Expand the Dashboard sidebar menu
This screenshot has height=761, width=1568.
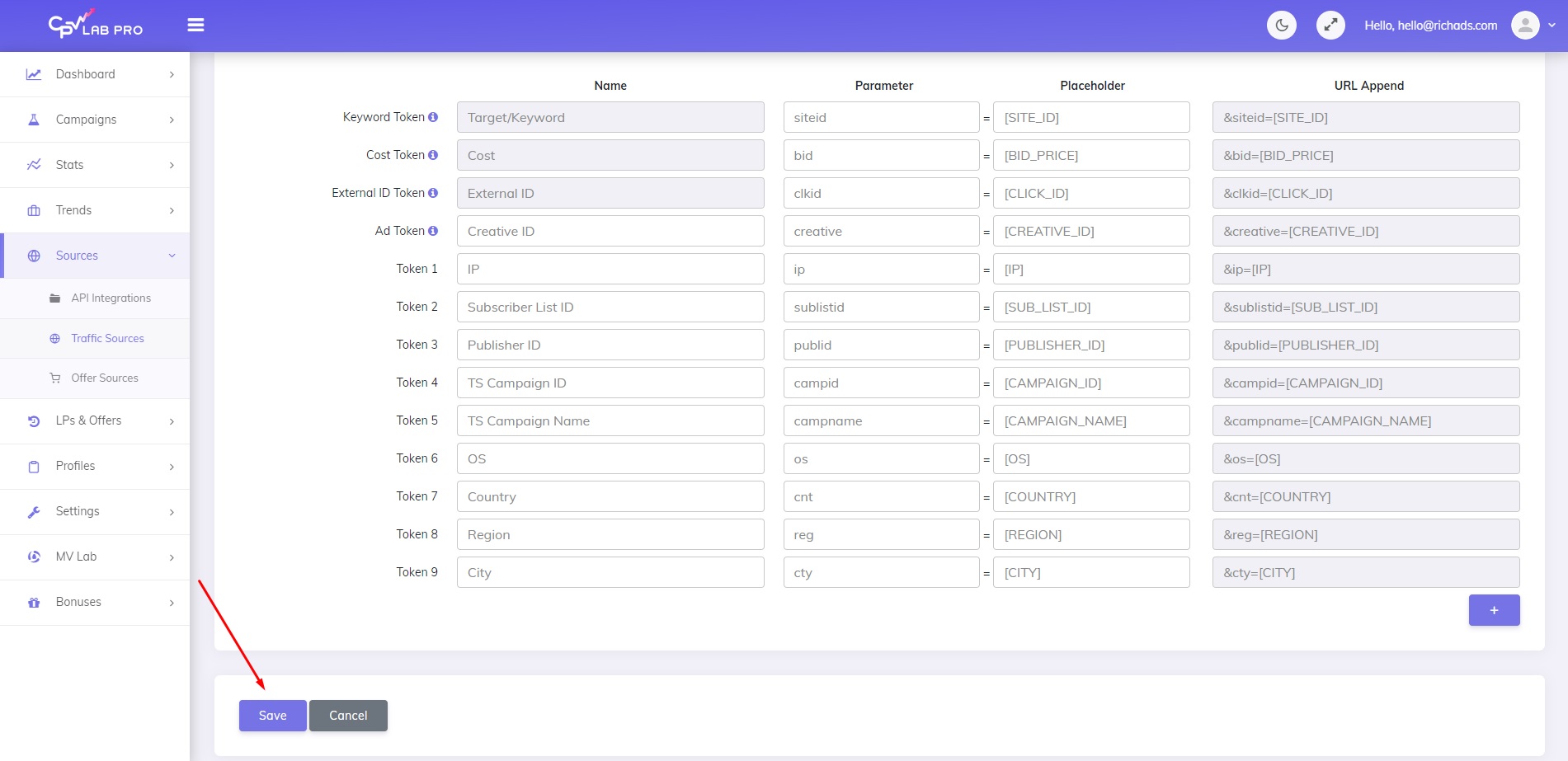95,74
